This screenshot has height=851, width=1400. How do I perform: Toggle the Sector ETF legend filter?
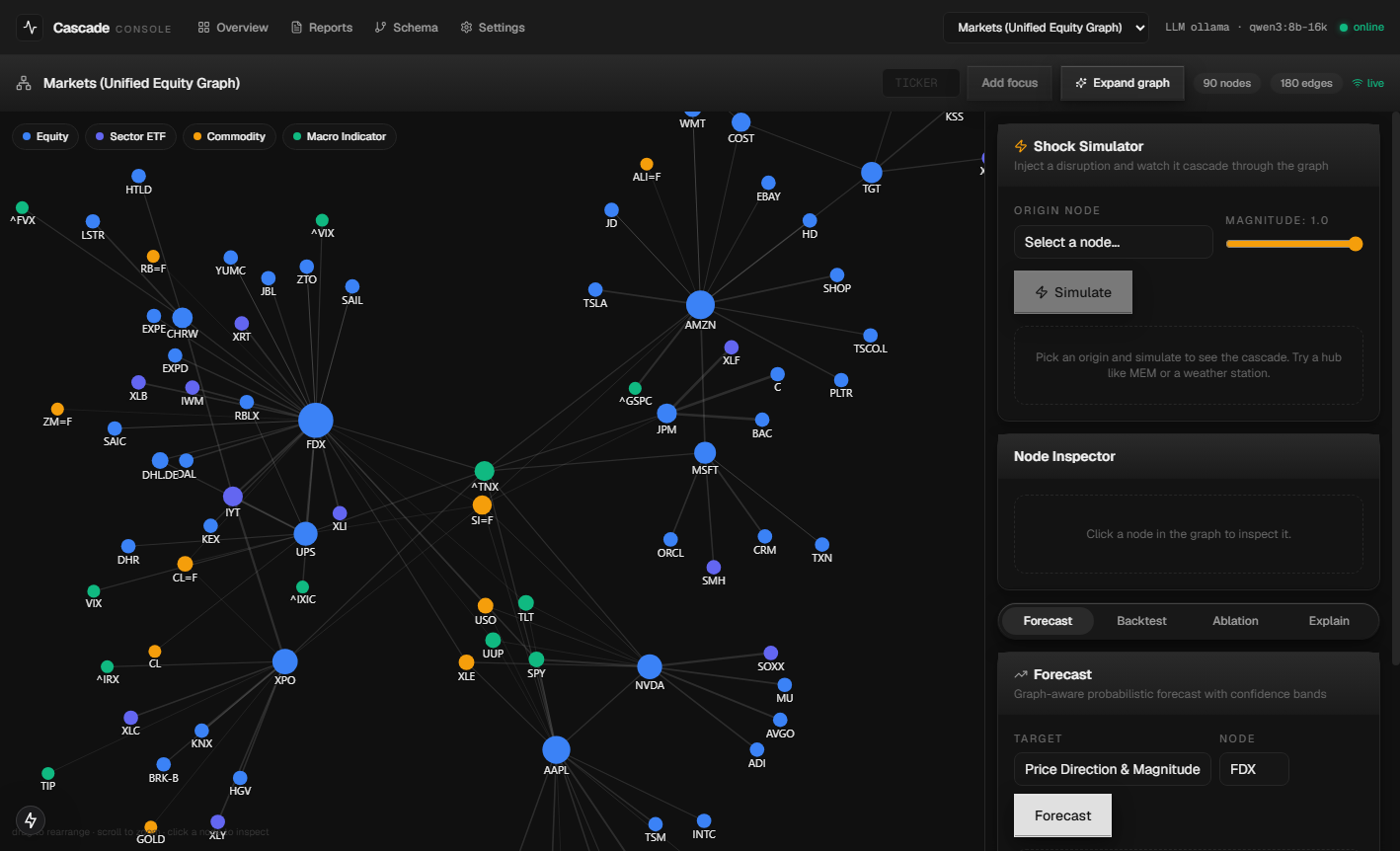pos(130,136)
